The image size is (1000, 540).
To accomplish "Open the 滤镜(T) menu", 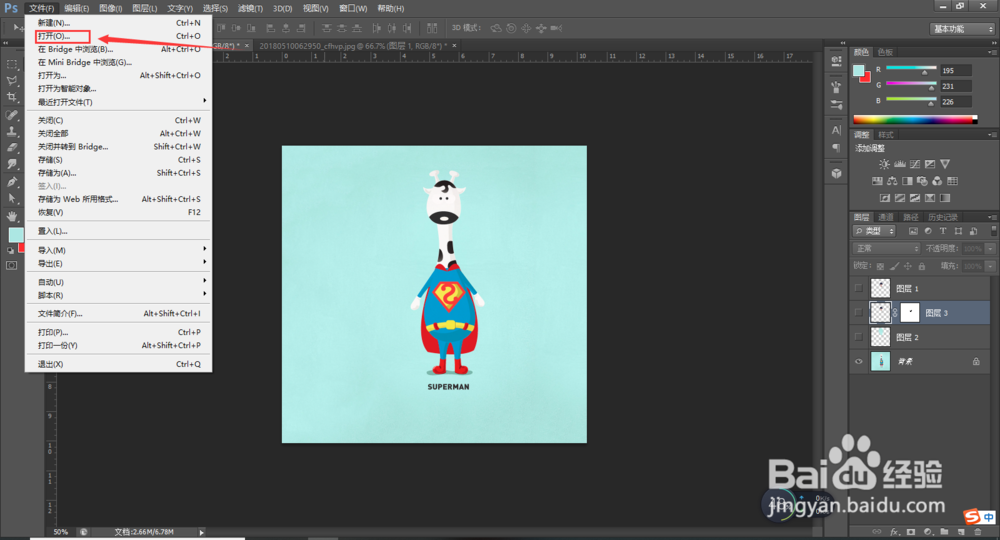I will [250, 8].
